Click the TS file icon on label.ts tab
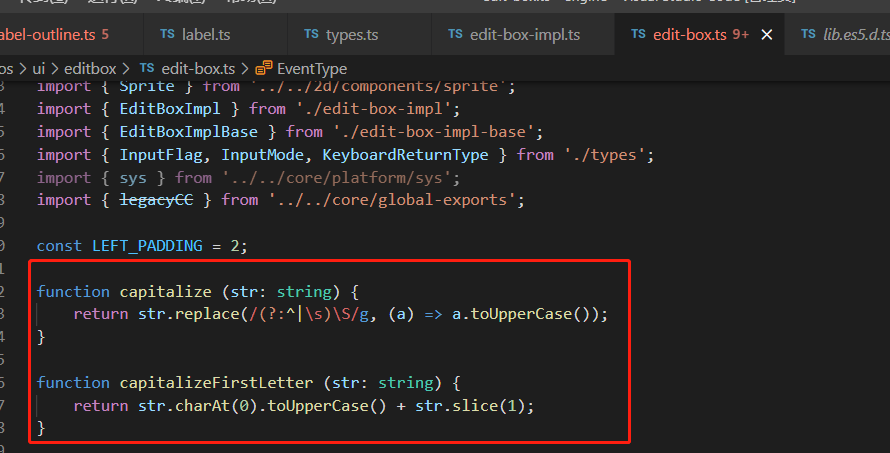 167,35
